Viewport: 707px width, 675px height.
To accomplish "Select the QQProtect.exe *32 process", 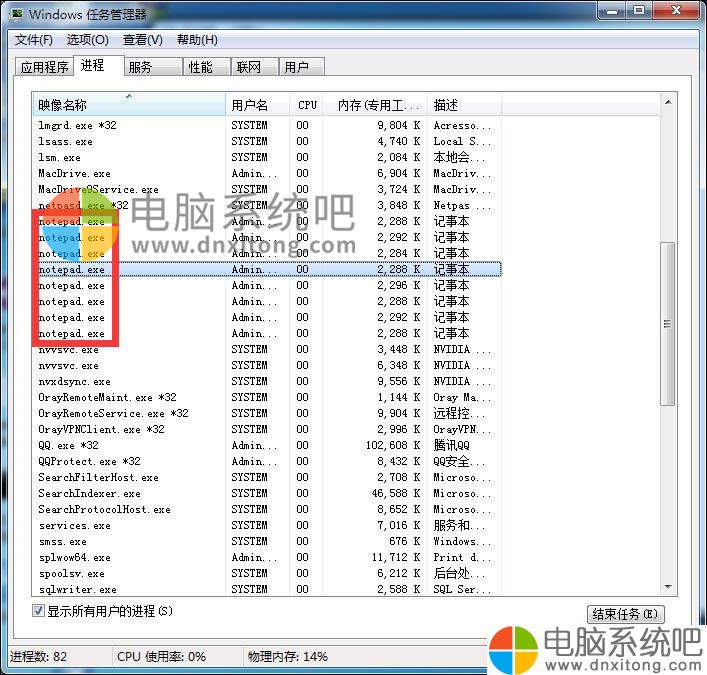I will click(266, 461).
